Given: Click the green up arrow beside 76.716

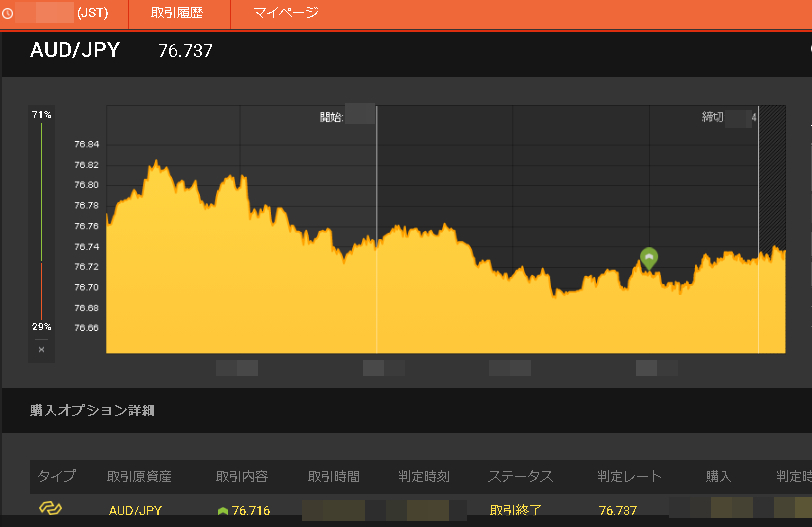Looking at the screenshot, I should click(x=223, y=511).
